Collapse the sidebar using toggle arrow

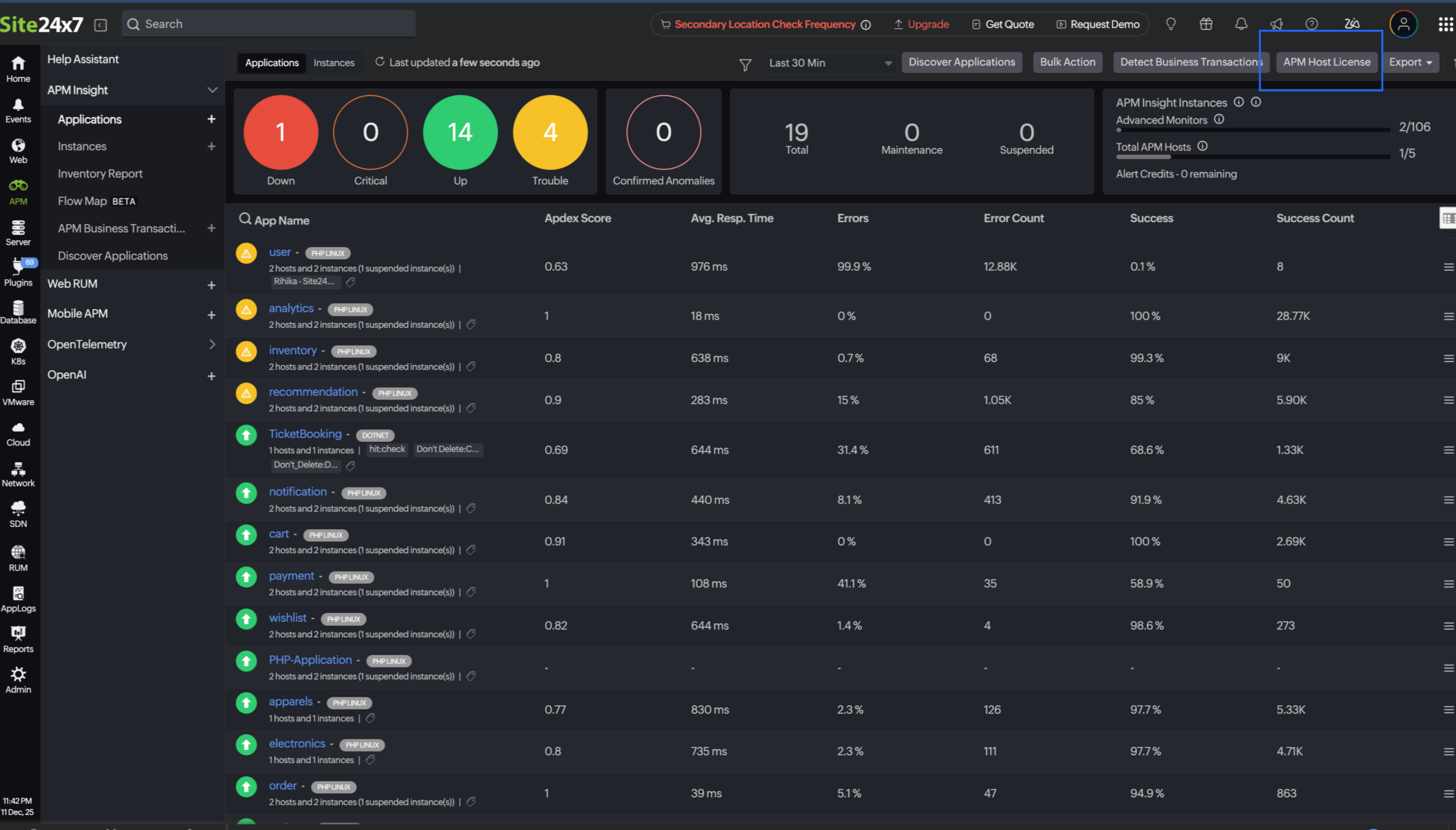pos(101,25)
